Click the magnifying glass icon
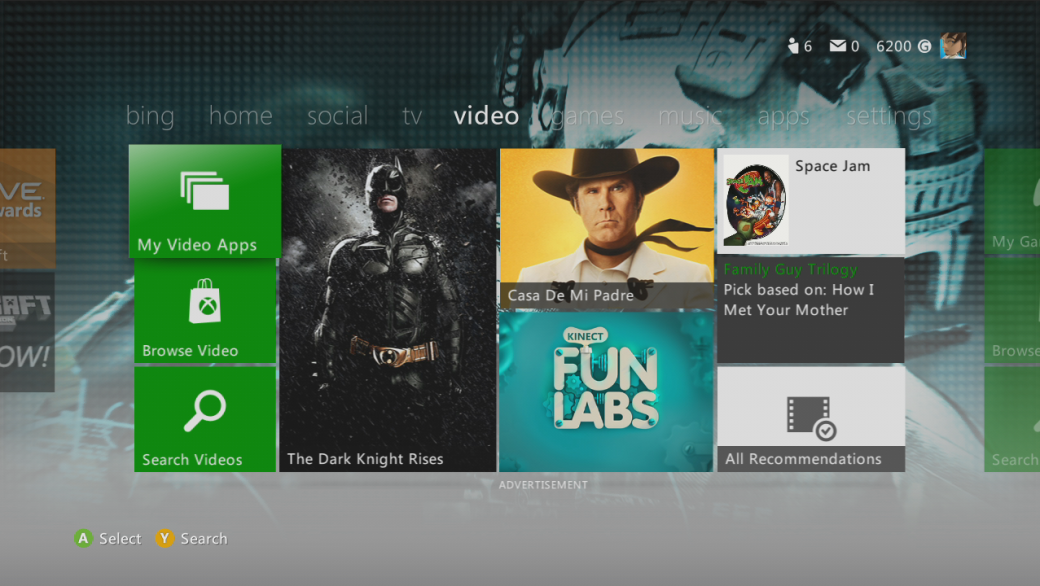 [205, 412]
